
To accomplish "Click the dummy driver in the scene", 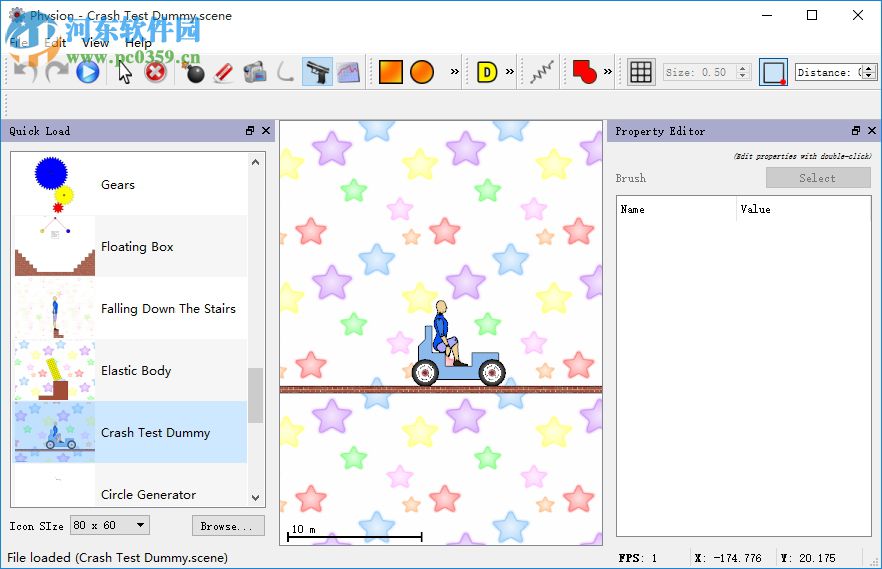I will 444,332.
